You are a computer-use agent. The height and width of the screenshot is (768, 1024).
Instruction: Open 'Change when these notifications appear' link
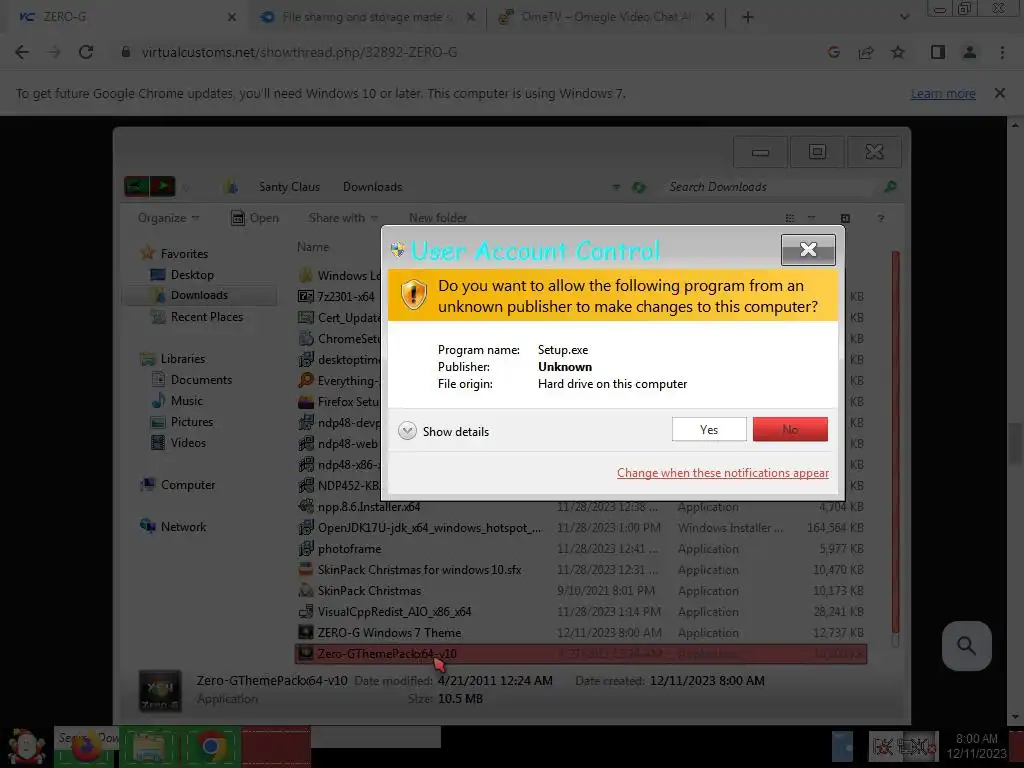tap(723, 473)
